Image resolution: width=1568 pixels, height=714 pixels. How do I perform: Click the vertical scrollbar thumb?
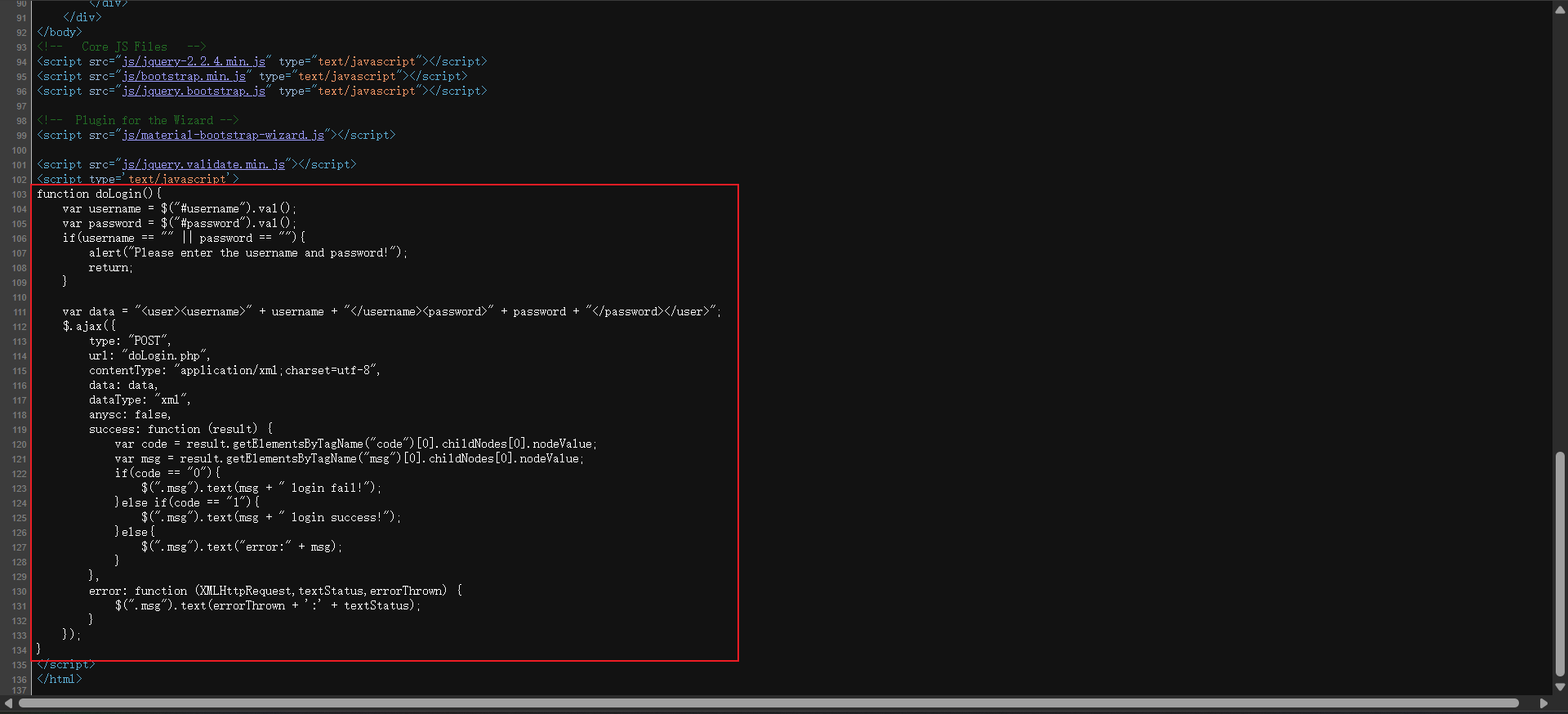pos(1560,565)
